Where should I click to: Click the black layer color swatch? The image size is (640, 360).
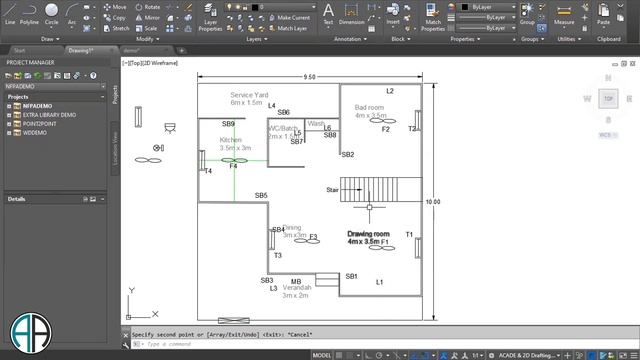pos(255,7)
